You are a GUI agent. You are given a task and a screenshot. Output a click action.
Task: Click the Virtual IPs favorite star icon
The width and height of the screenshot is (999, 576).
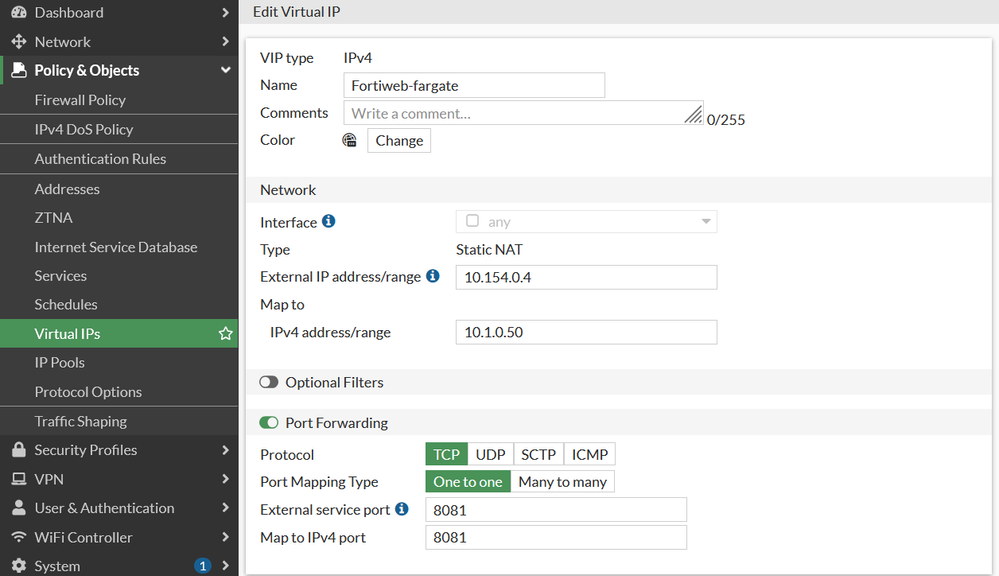(x=225, y=334)
